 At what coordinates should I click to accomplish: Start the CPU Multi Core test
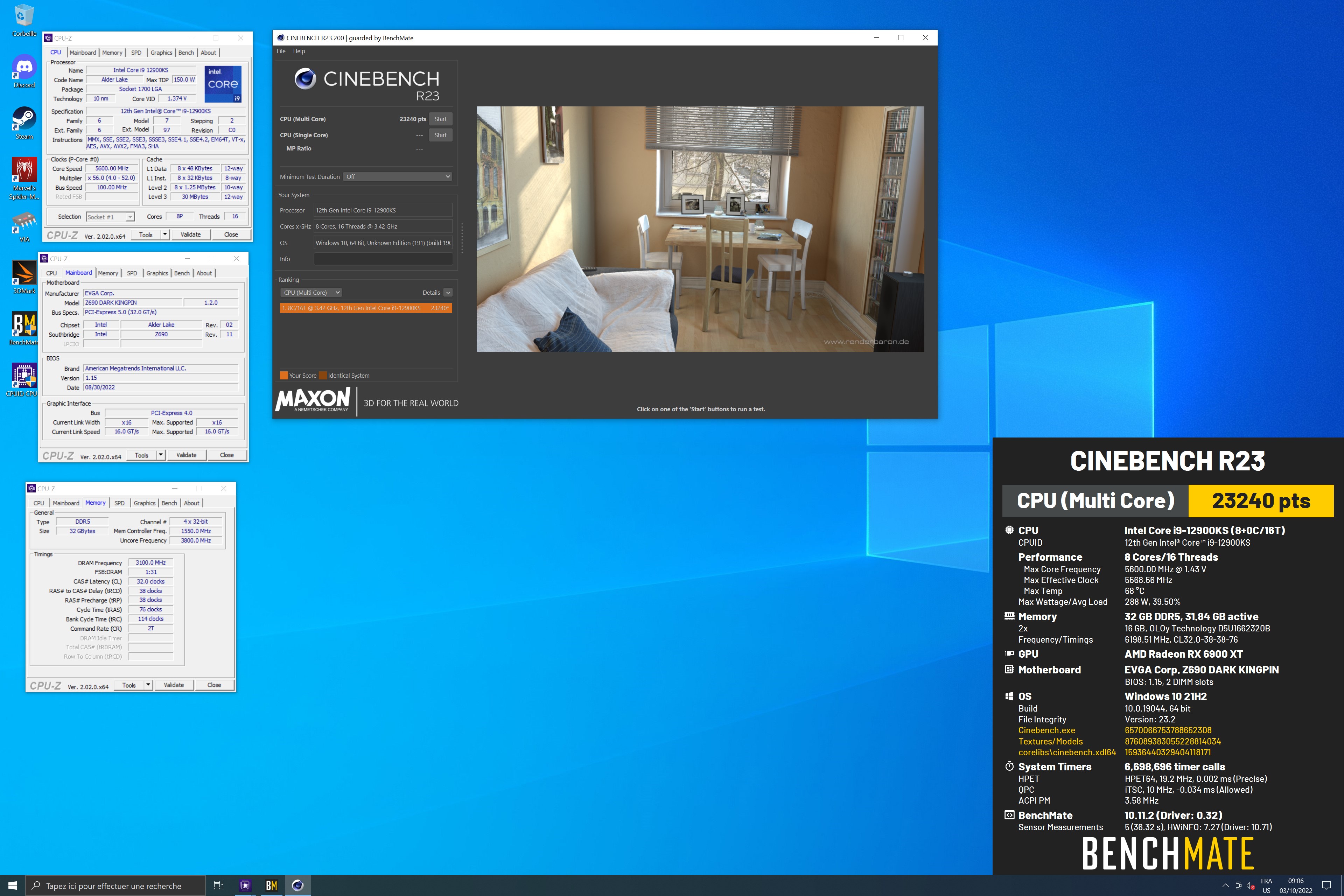click(441, 119)
